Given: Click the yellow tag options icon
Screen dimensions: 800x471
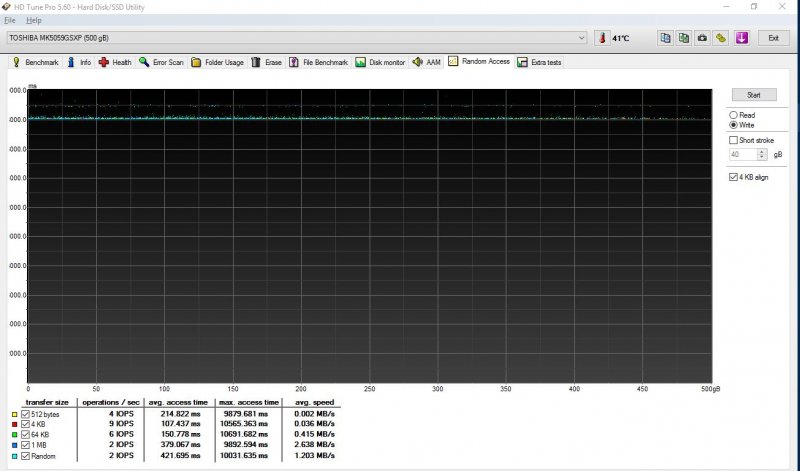Looking at the screenshot, I should click(721, 38).
